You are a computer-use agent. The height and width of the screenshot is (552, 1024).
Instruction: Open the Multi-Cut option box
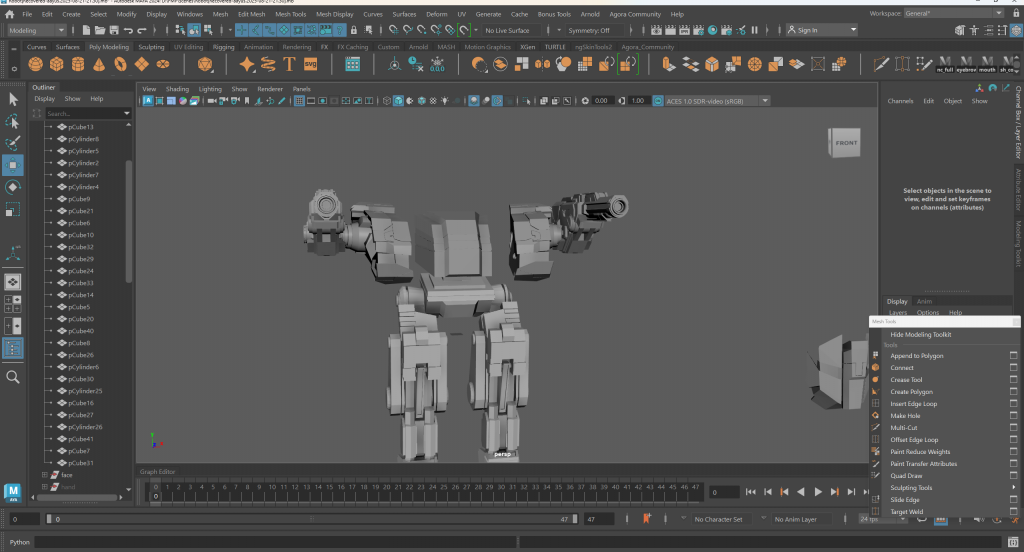[1013, 428]
